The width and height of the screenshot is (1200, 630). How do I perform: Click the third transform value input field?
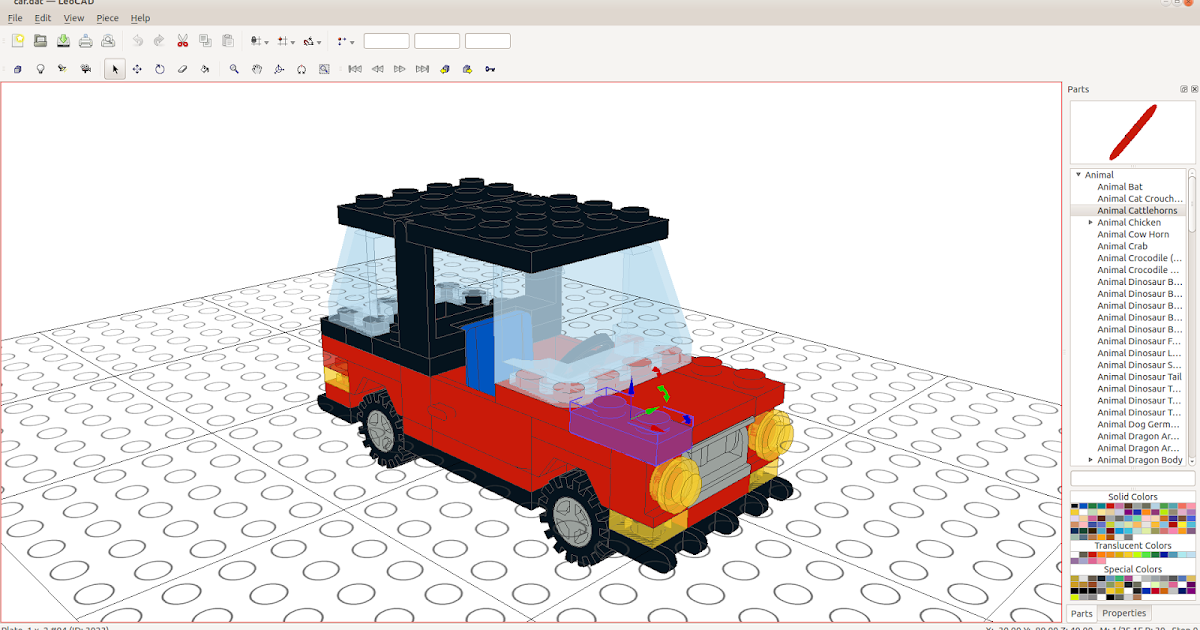(x=488, y=41)
